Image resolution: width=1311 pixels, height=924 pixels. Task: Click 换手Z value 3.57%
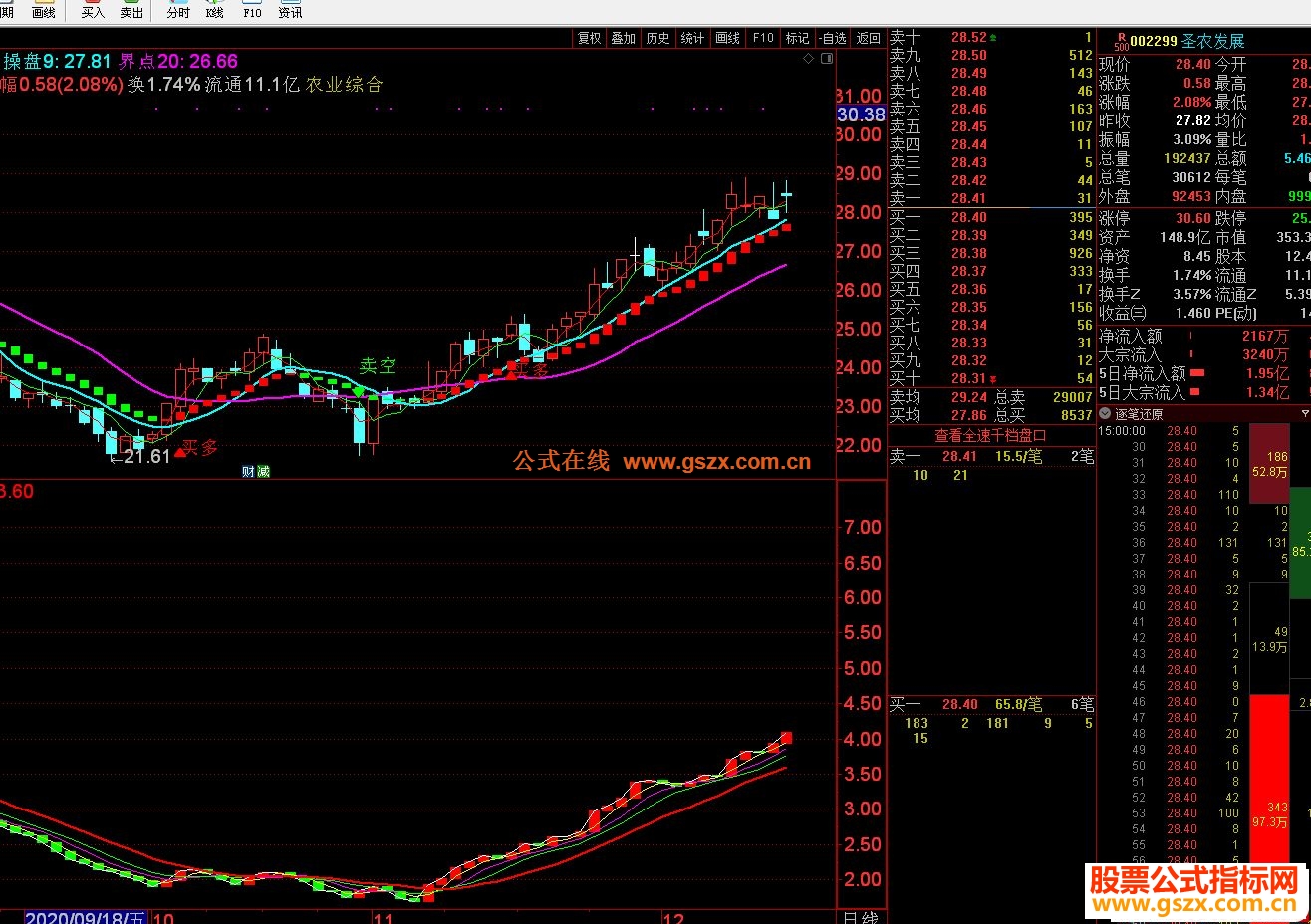point(1191,294)
